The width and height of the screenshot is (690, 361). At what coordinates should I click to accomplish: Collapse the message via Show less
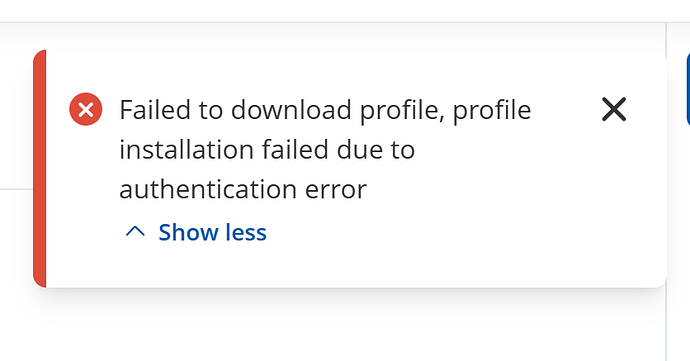[196, 232]
